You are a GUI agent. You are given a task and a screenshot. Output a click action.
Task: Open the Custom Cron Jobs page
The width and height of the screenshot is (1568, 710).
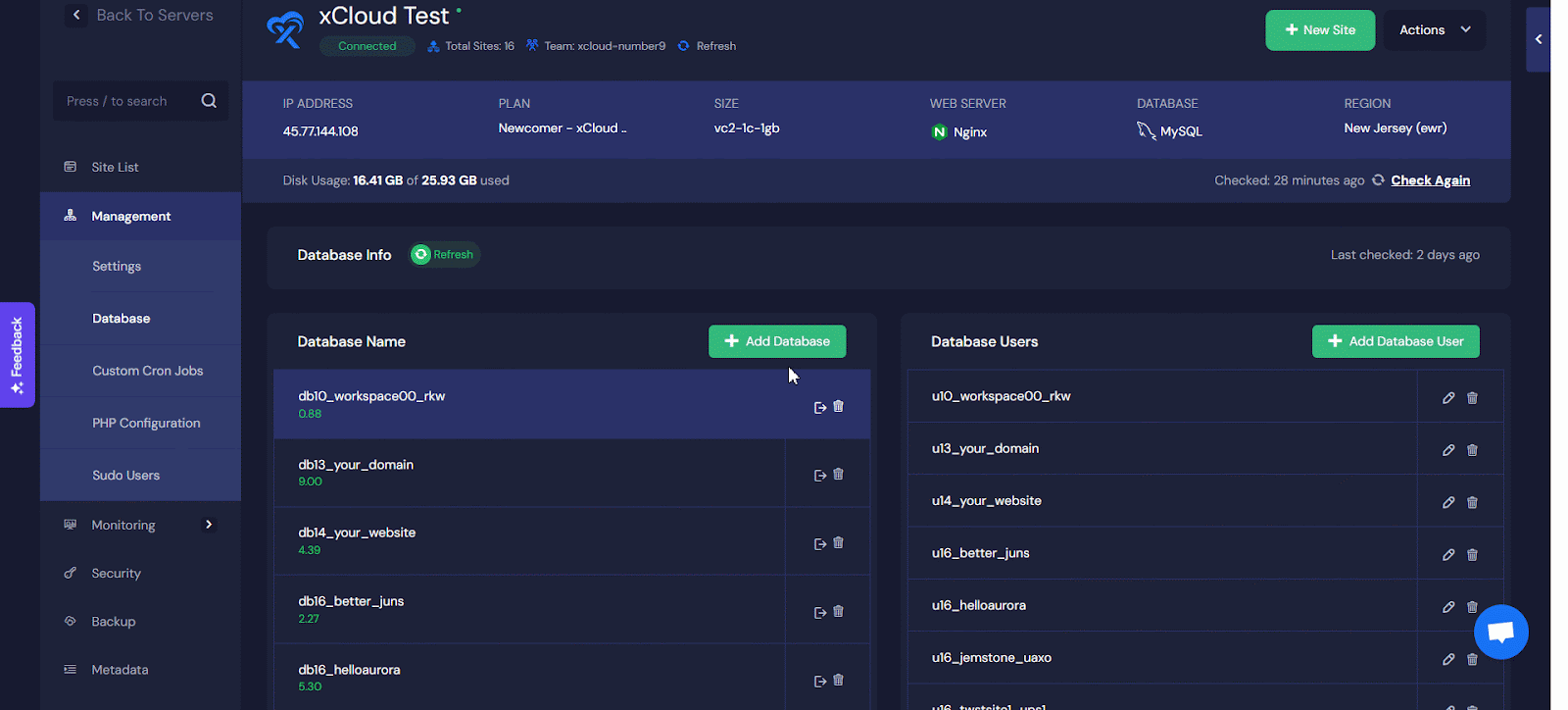point(147,371)
